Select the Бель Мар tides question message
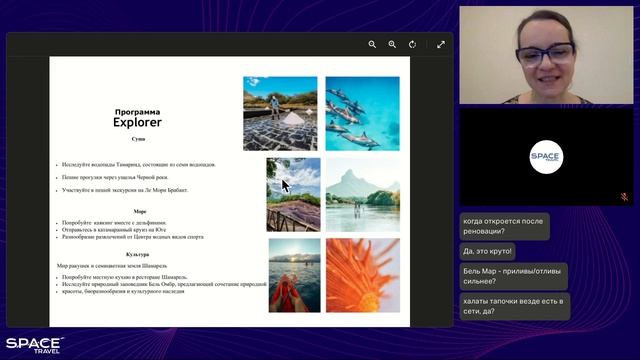Screen dimensions: 640x360 coord(513,276)
